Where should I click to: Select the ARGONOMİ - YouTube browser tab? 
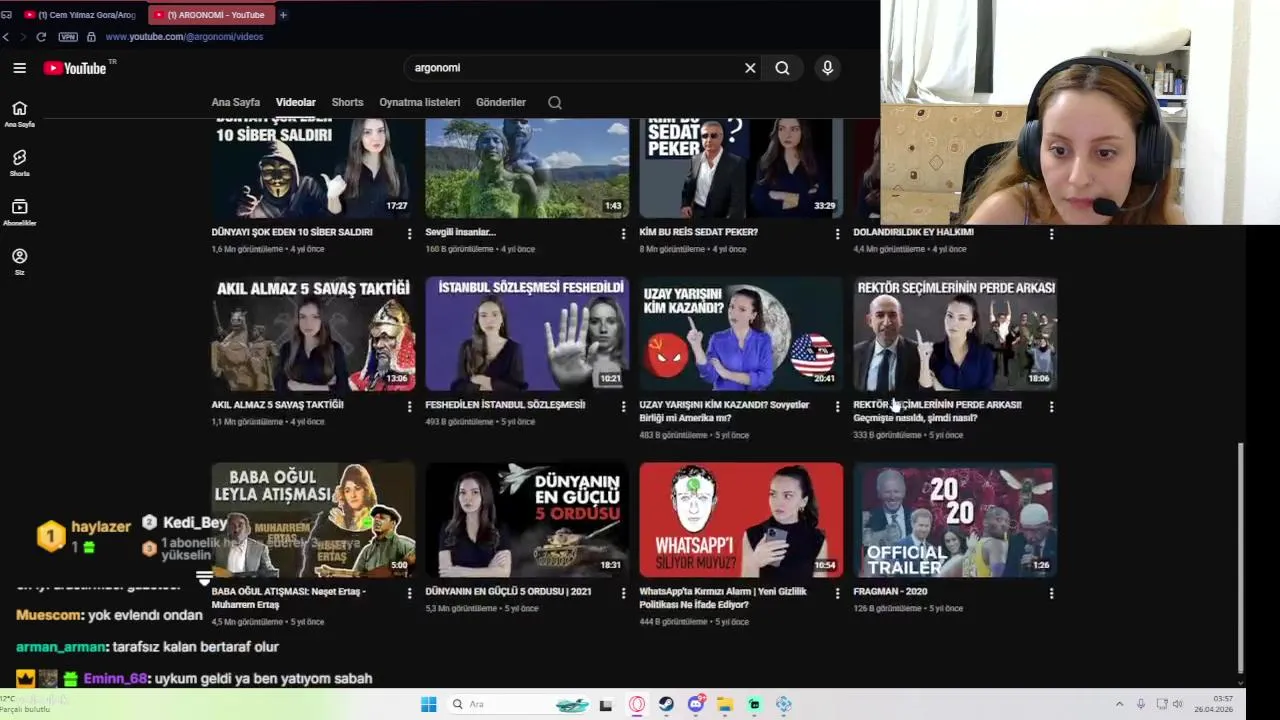point(210,15)
